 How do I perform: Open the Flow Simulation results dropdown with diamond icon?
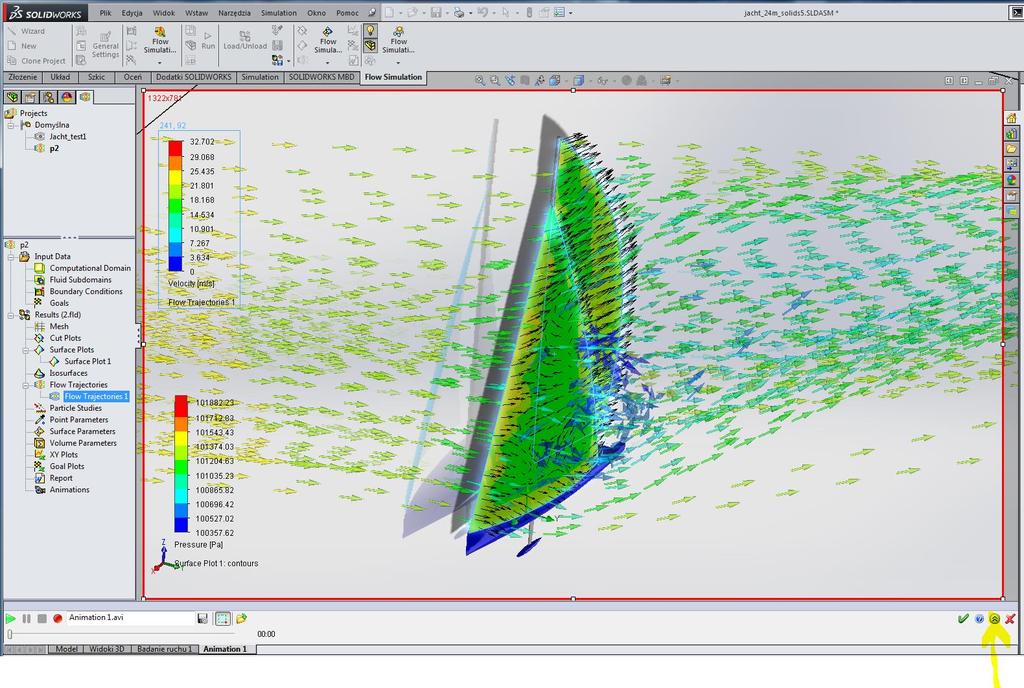[328, 44]
